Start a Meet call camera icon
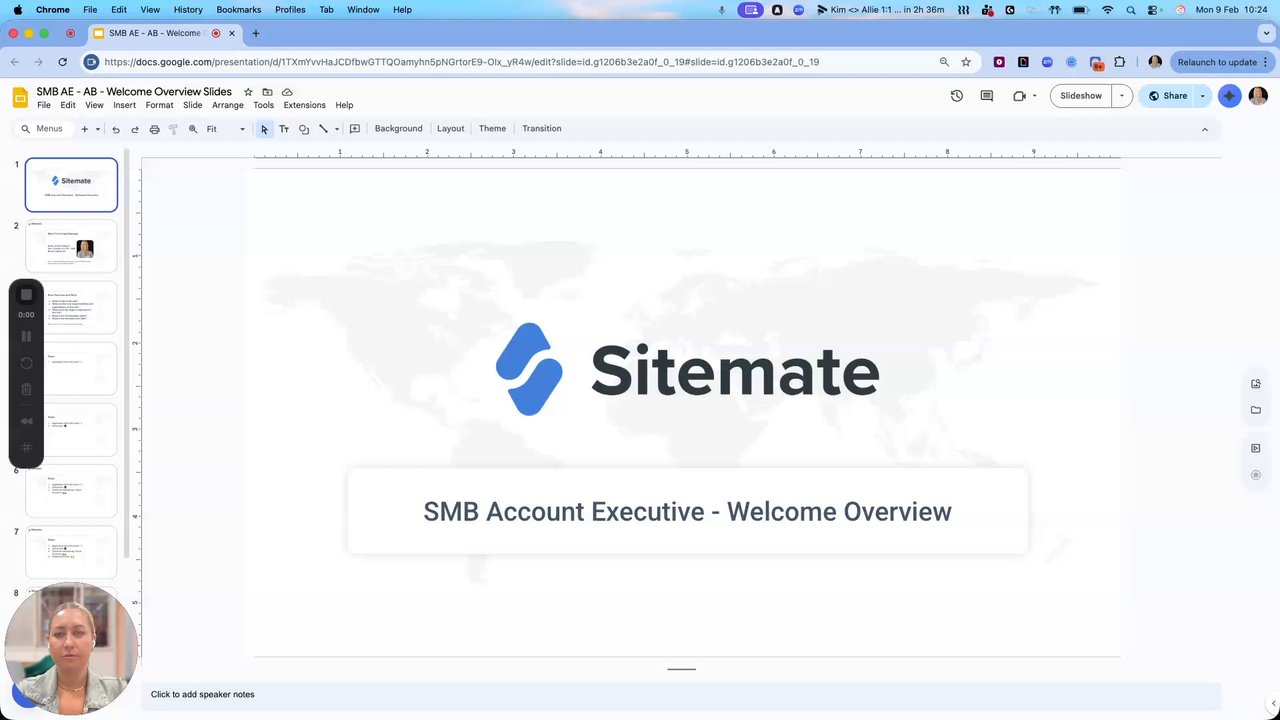The height and width of the screenshot is (720, 1280). (1019, 96)
